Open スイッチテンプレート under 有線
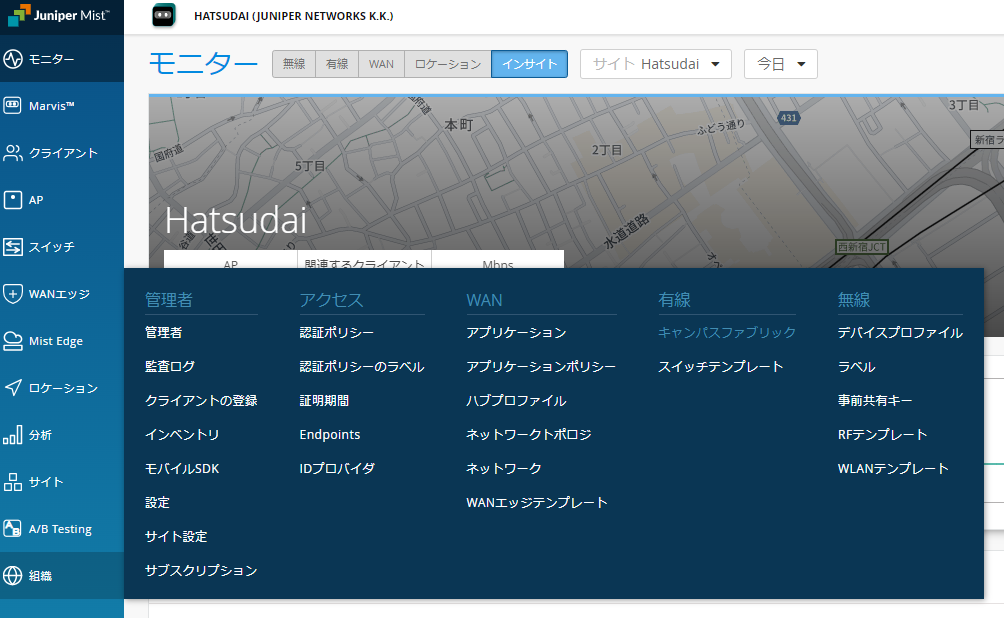 (x=720, y=367)
